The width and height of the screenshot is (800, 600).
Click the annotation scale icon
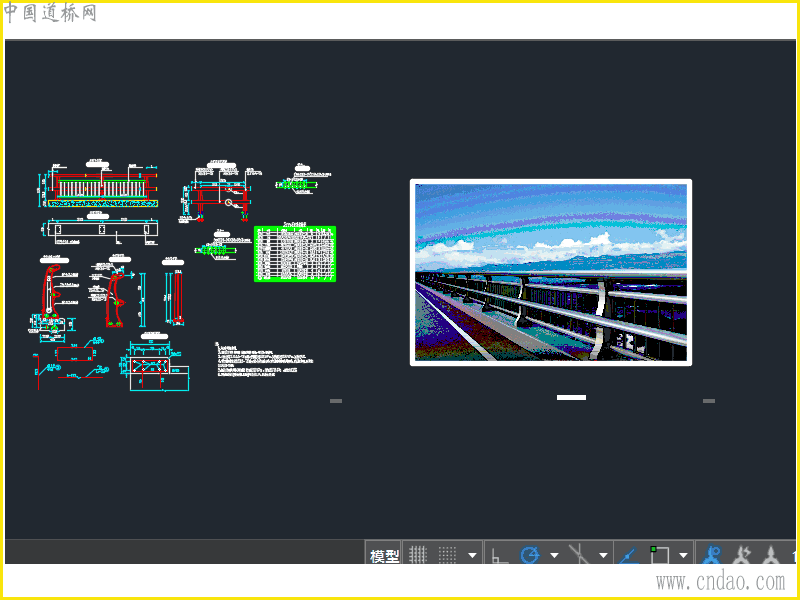coord(771,555)
